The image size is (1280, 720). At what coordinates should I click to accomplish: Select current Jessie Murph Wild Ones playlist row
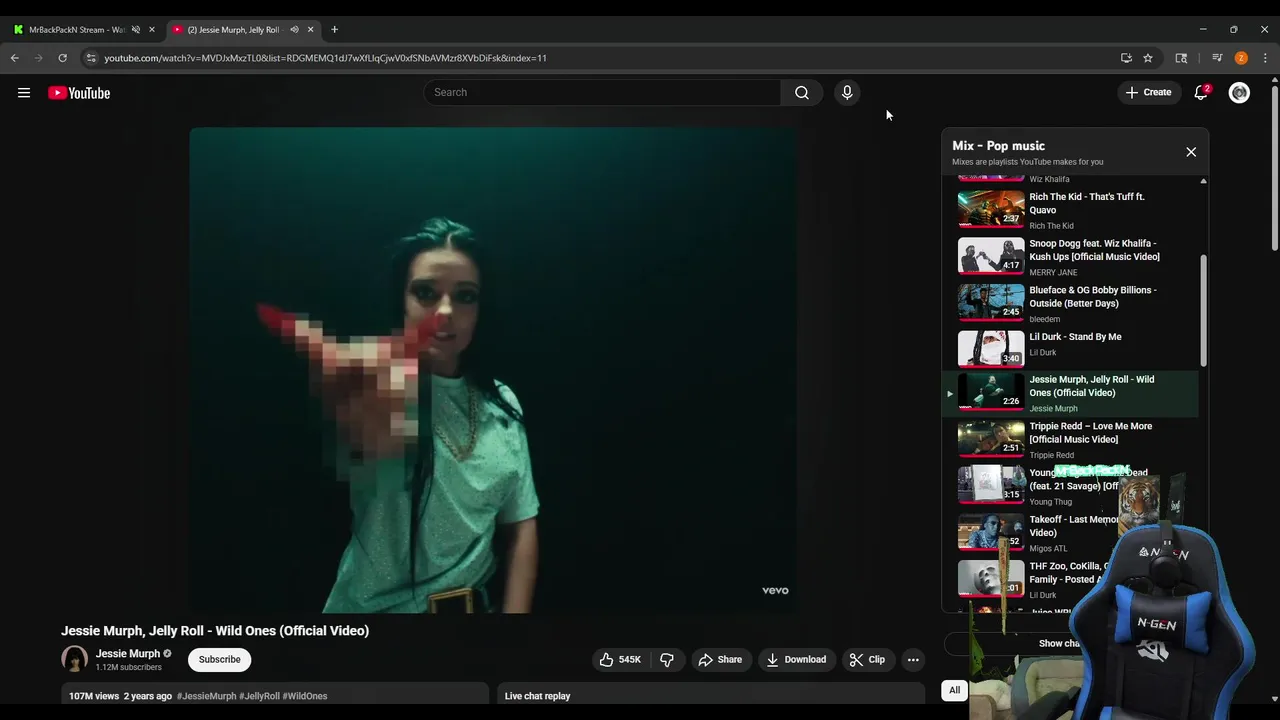point(1070,394)
